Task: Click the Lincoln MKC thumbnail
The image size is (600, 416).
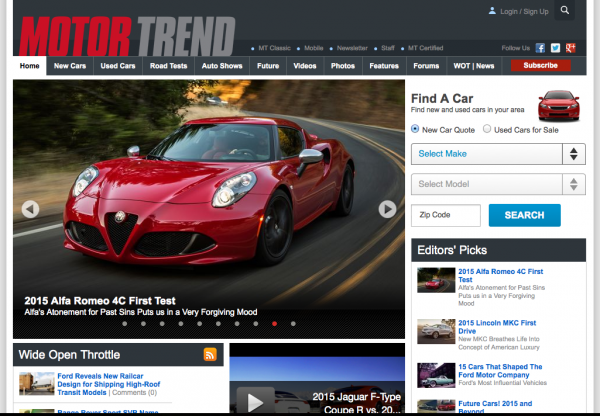Action: click(x=436, y=331)
